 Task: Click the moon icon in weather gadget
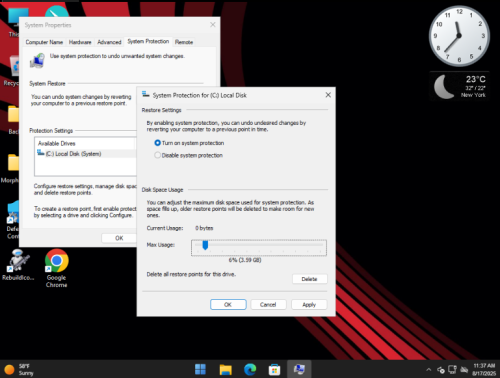[x=443, y=87]
